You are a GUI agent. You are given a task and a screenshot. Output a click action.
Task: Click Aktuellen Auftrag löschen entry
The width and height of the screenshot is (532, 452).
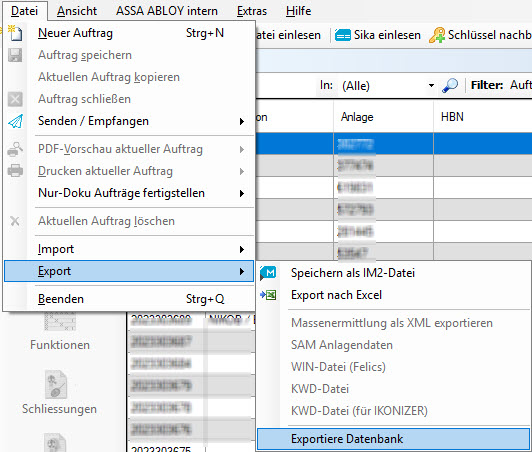click(x=129, y=221)
